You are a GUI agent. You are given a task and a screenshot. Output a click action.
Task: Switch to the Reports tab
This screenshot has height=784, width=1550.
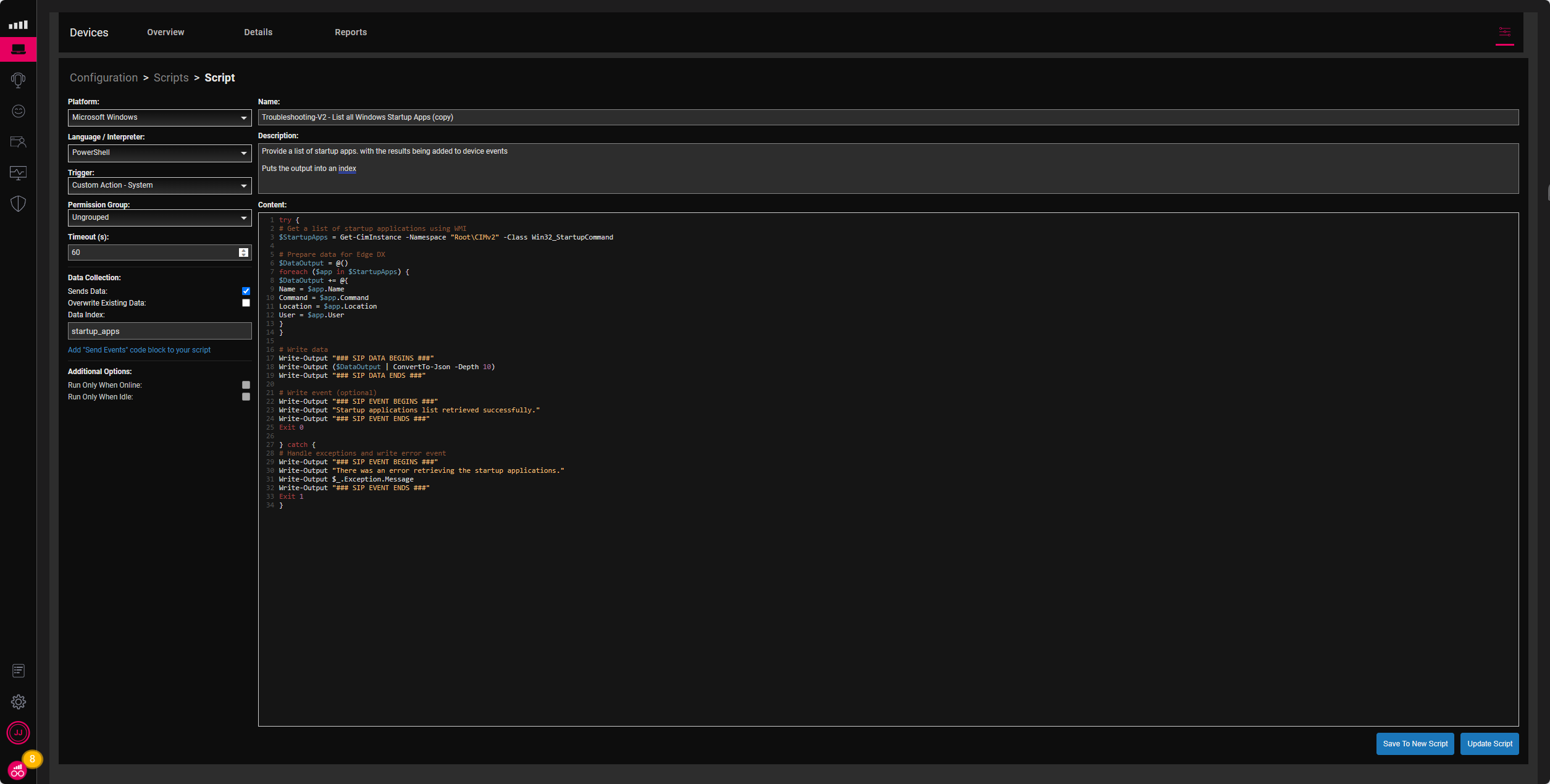coord(350,32)
